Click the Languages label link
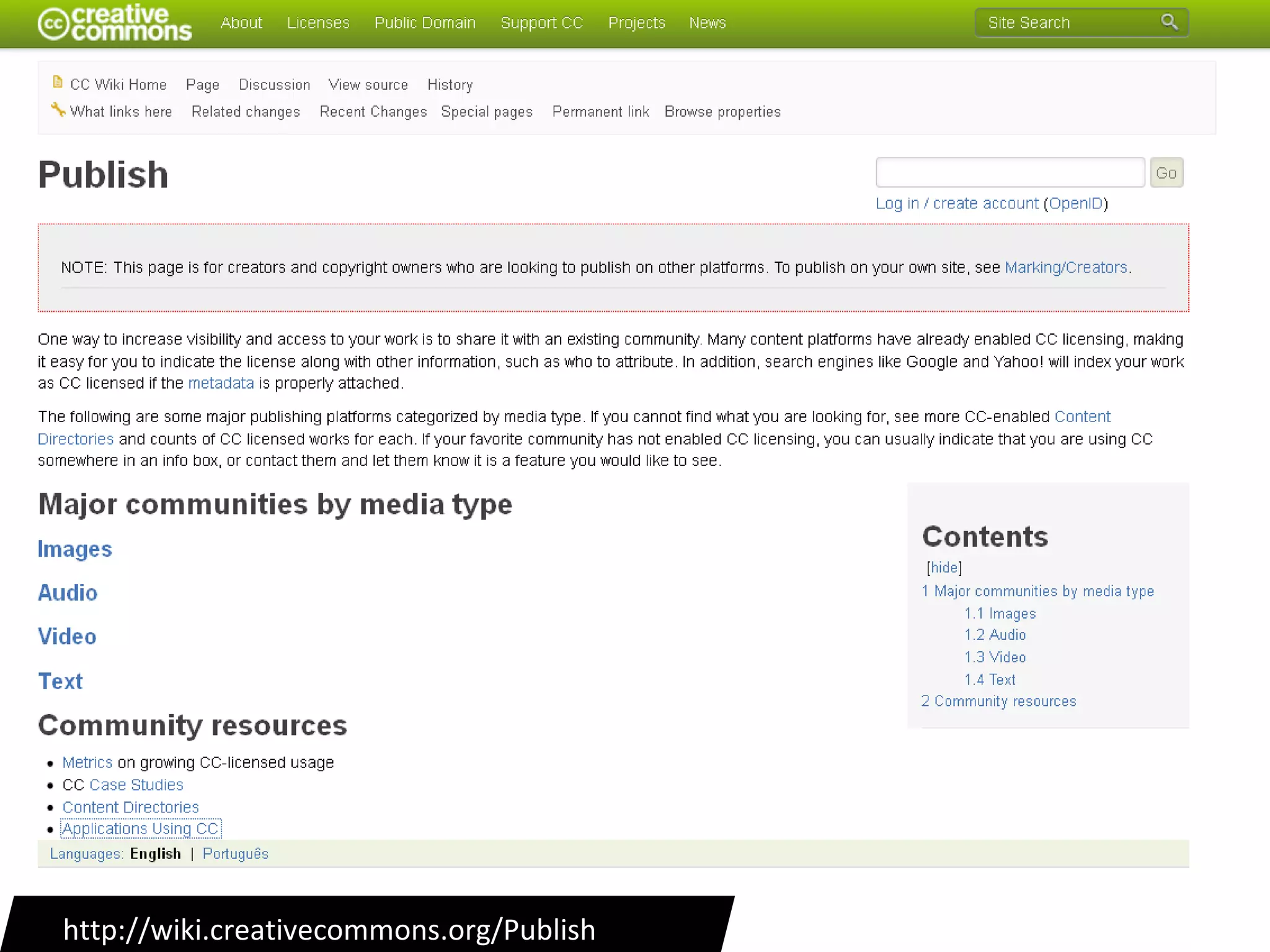 click(x=87, y=854)
